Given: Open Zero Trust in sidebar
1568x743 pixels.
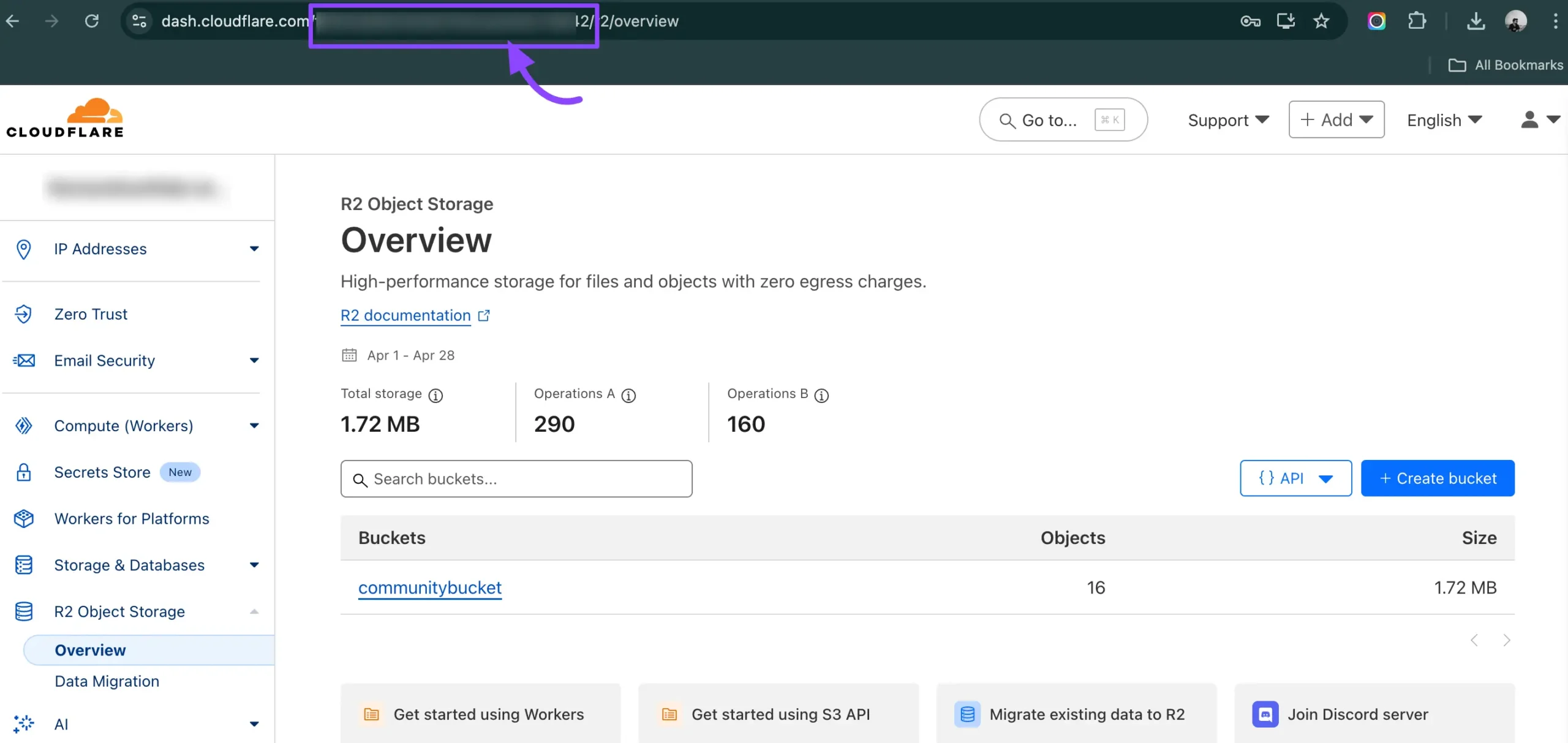Looking at the screenshot, I should [x=91, y=314].
